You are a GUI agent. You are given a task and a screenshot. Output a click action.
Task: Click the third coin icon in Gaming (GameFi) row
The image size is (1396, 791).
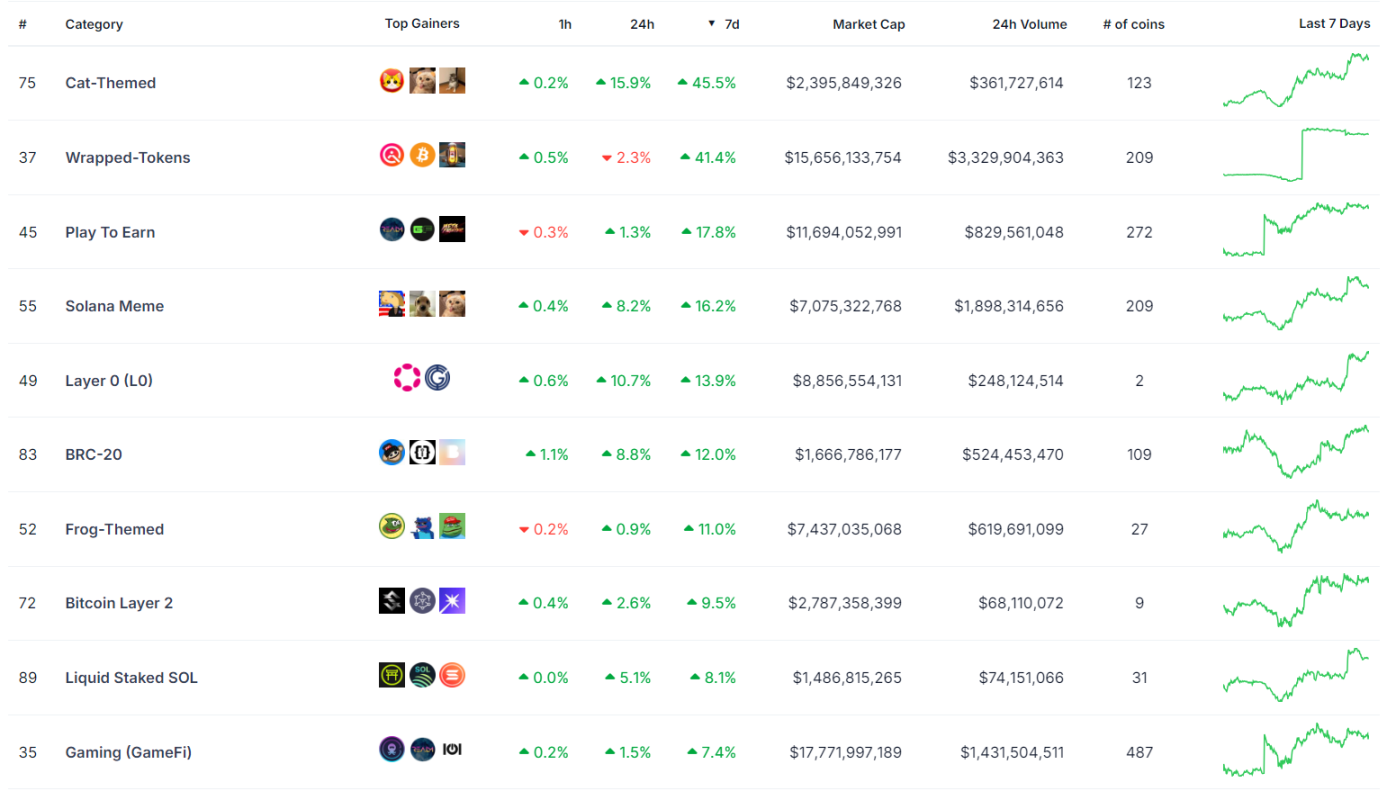[x=452, y=750]
